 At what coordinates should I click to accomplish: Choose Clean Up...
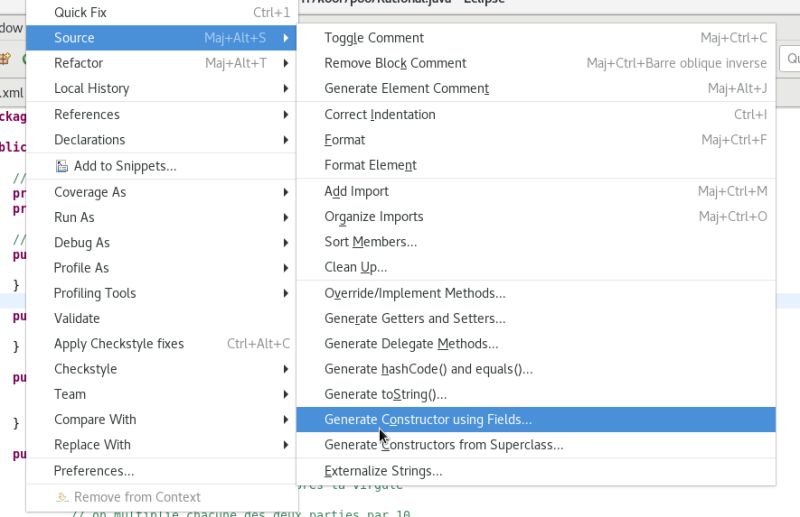[536, 267]
